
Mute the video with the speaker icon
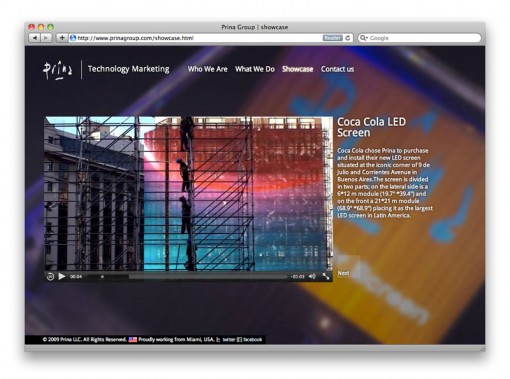pyautogui.click(x=312, y=276)
